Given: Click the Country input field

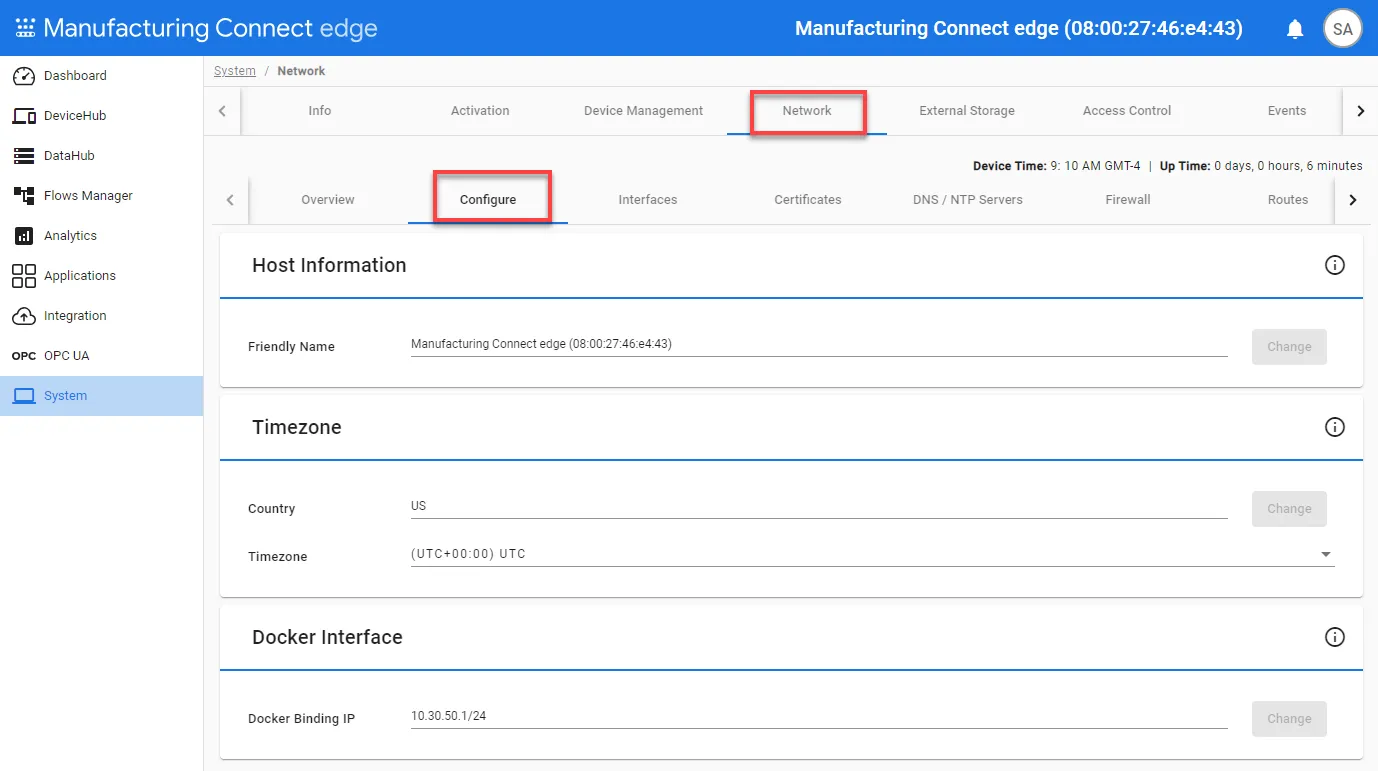Looking at the screenshot, I should [819, 506].
